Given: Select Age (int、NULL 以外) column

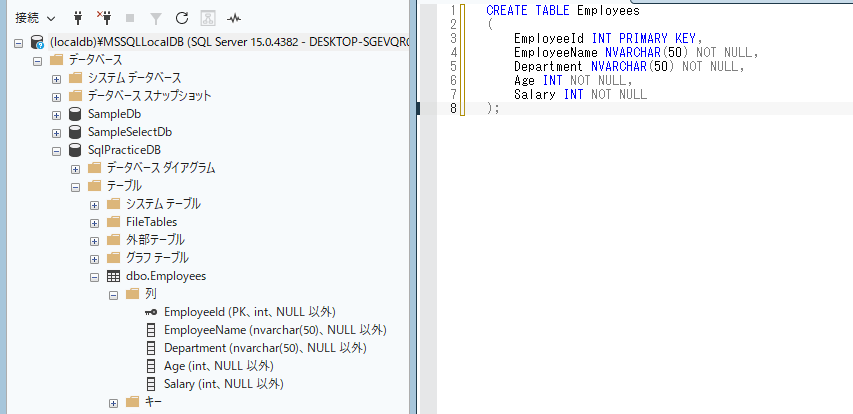Looking at the screenshot, I should [x=219, y=366].
